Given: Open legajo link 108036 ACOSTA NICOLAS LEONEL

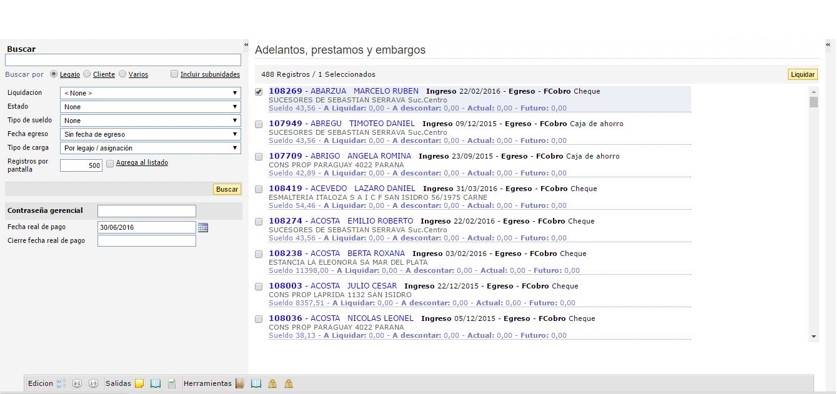Looking at the screenshot, I should pyautogui.click(x=341, y=318).
